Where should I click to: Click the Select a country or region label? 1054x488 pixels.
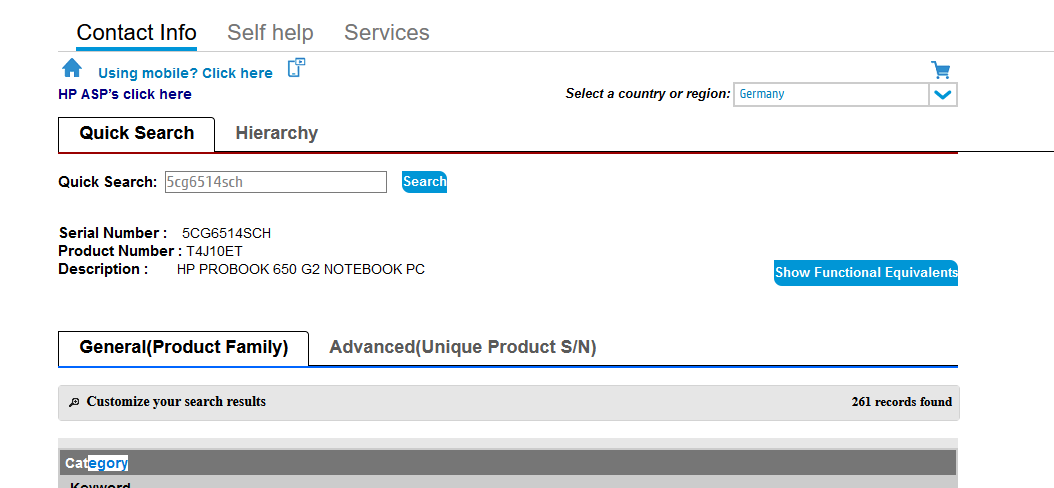point(648,94)
